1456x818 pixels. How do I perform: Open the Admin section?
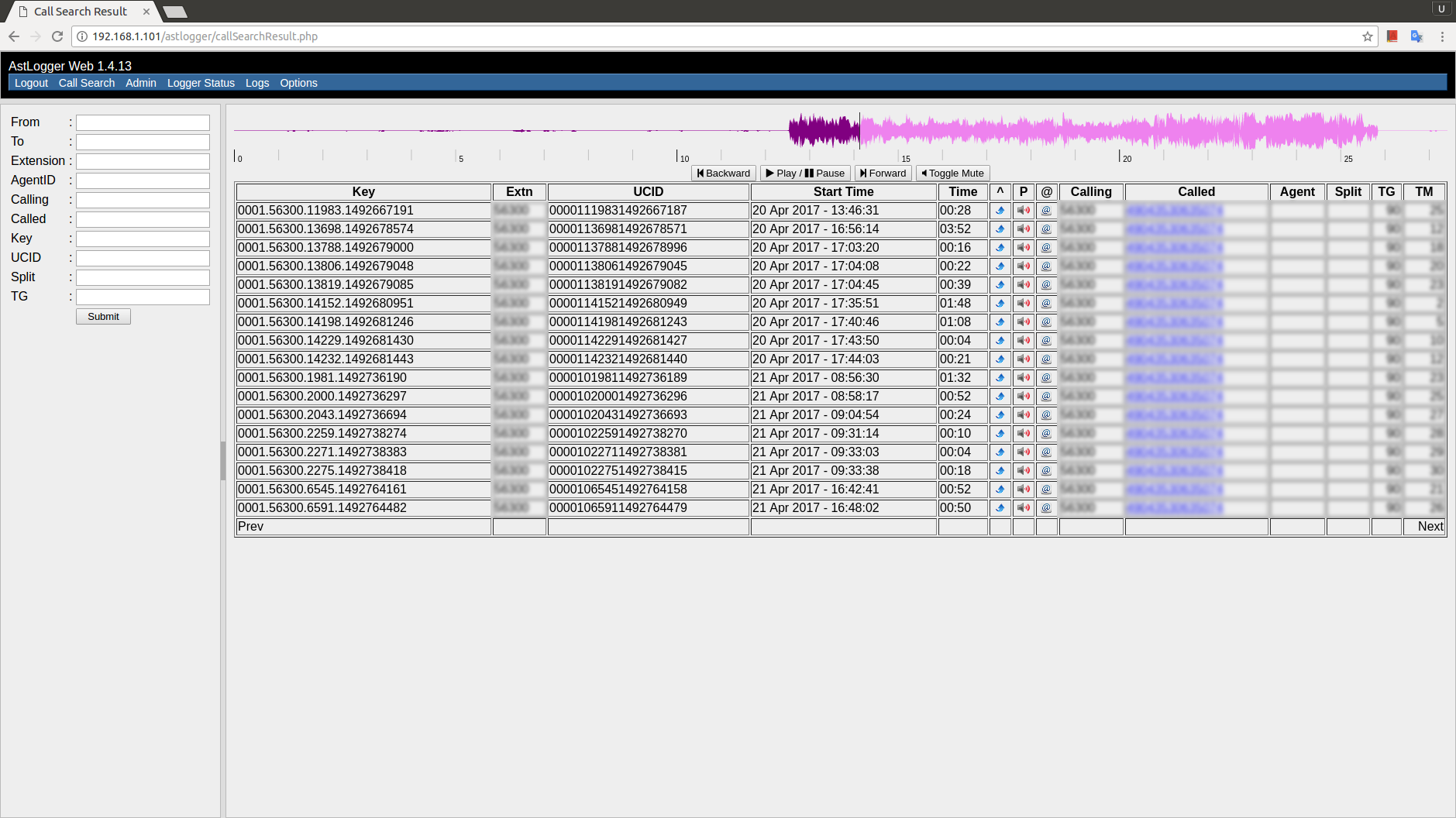point(140,83)
